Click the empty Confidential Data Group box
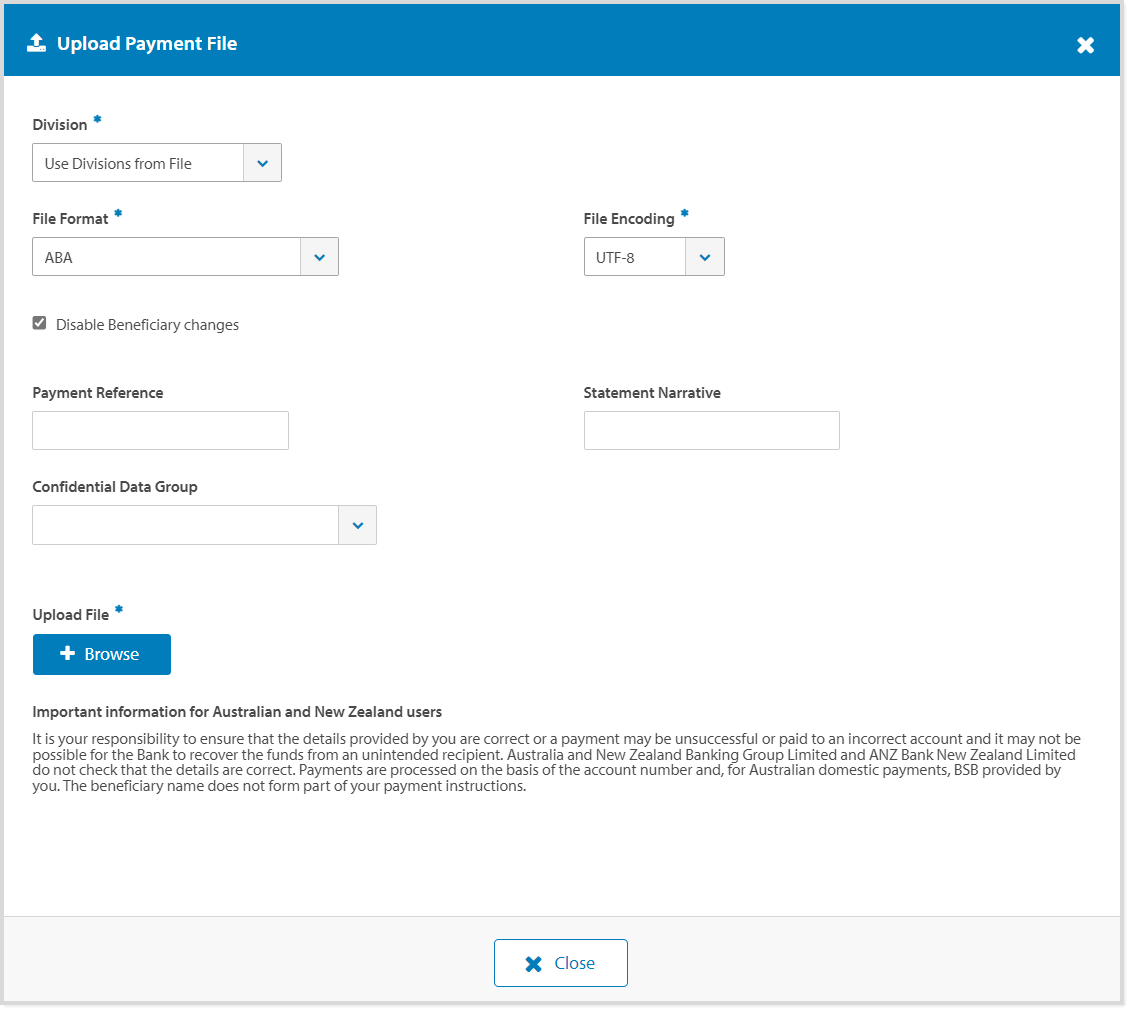Screen dimensions: 1130x1011 click(185, 525)
